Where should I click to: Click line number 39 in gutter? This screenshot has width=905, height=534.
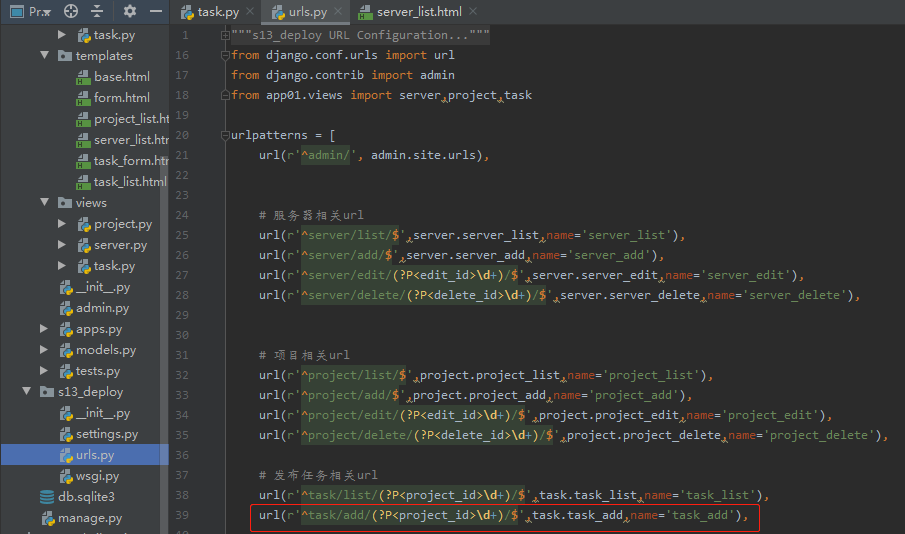(182, 515)
